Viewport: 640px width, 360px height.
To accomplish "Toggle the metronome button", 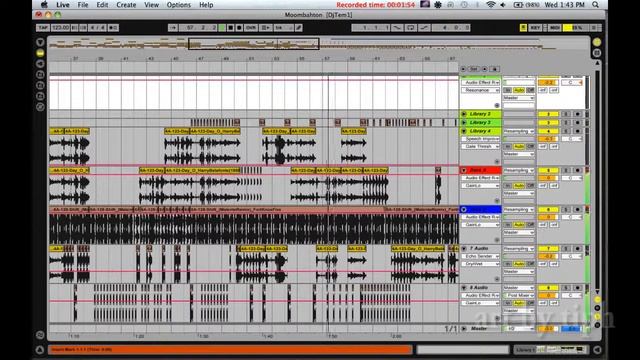I will pos(113,28).
